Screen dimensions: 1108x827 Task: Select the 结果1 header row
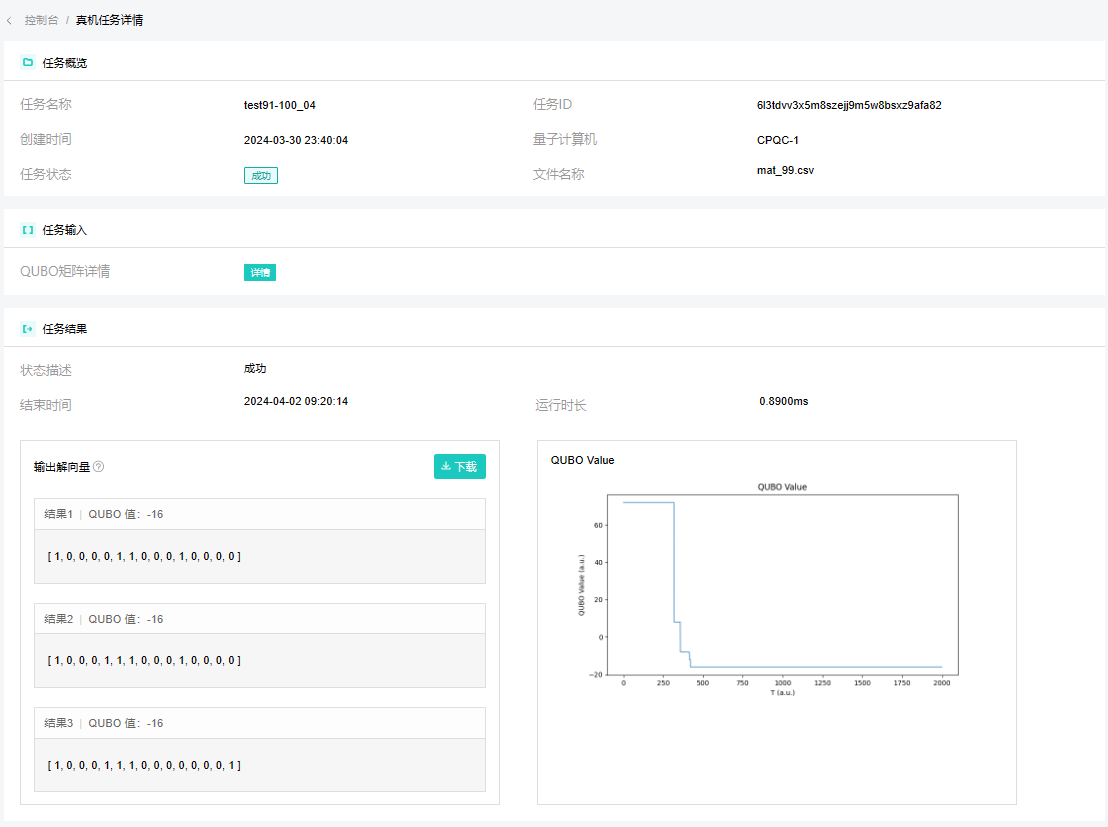click(260, 514)
